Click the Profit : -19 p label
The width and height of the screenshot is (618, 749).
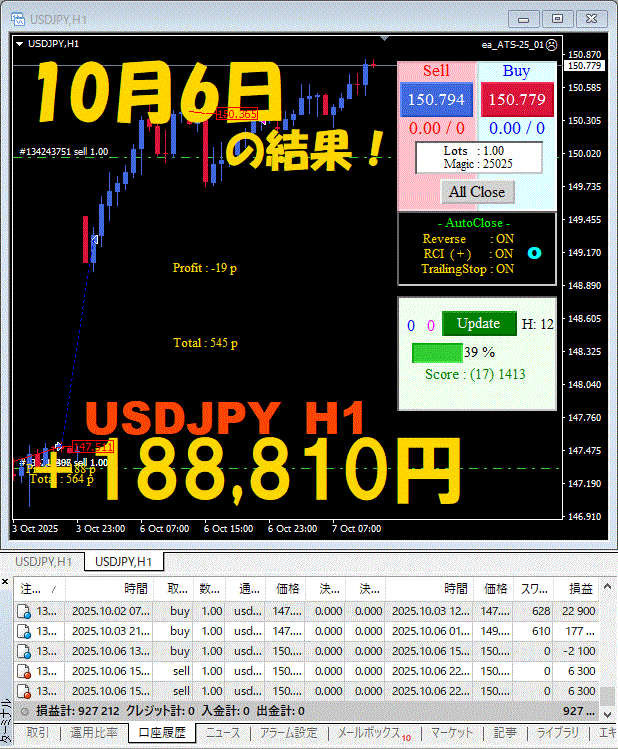coord(204,268)
